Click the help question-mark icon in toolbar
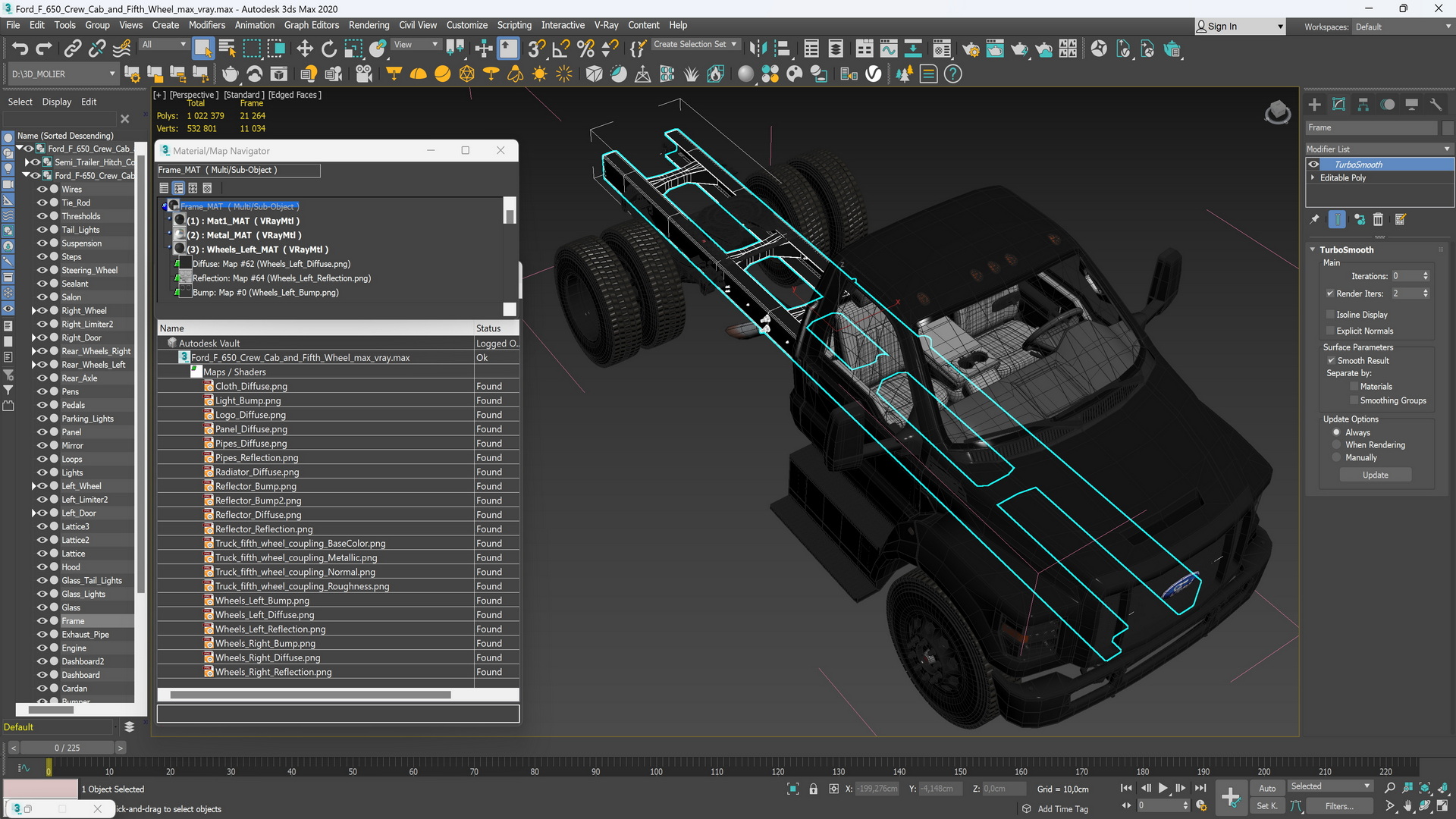This screenshot has height=819, width=1456. 953,74
